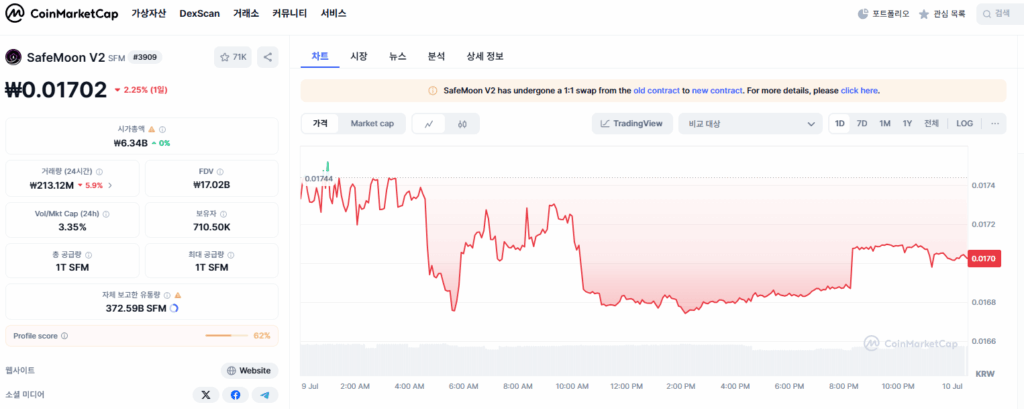Viewport: 1024px width, 409px height.
Task: Click the ₩0.01702 price text
Action: pyautogui.click(x=56, y=90)
